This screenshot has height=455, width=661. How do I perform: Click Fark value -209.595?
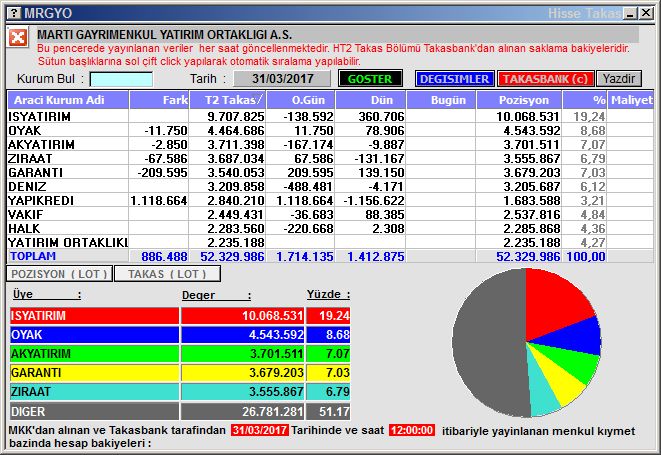click(x=162, y=172)
